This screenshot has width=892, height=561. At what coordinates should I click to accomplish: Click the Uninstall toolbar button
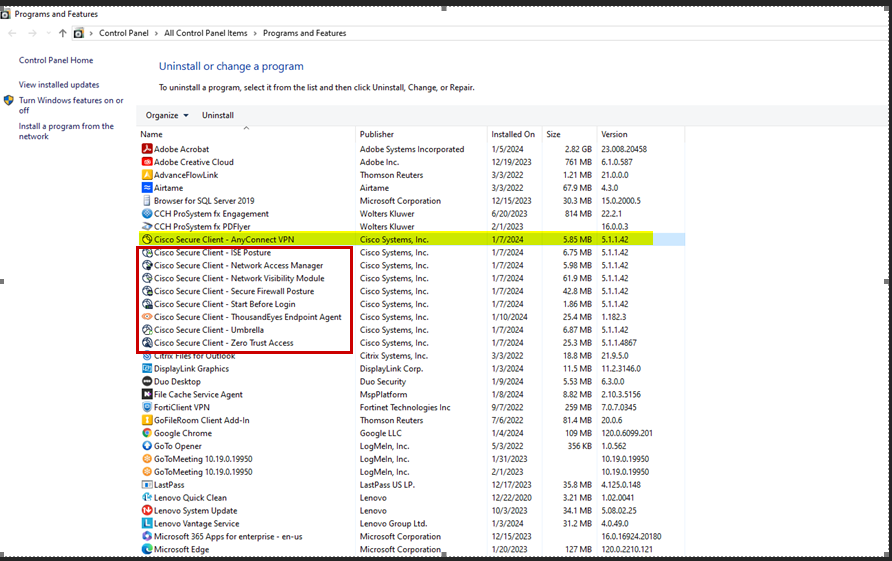click(218, 115)
